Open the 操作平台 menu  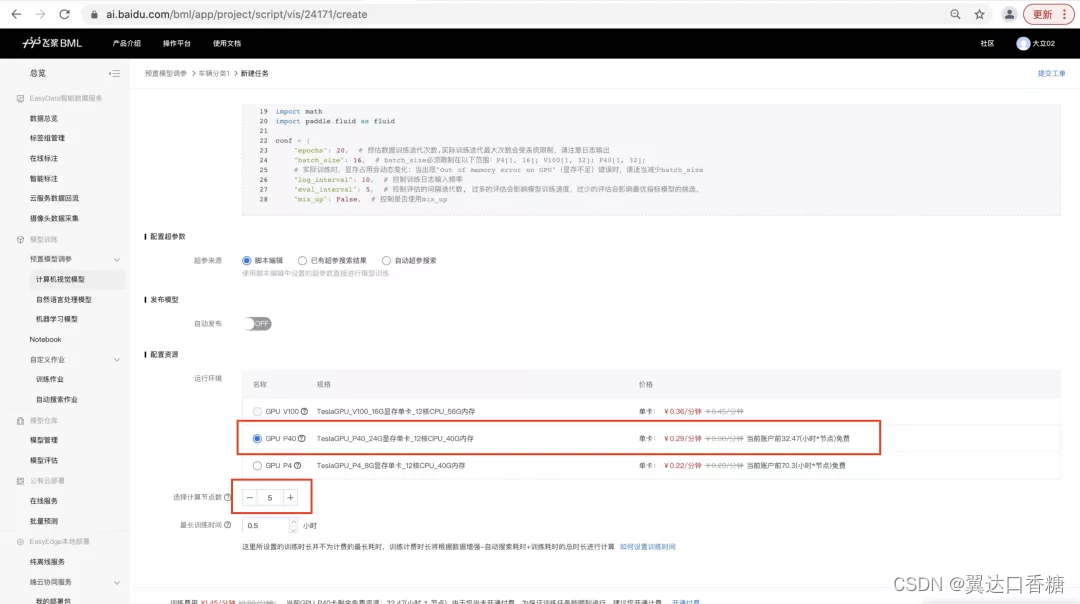click(176, 43)
